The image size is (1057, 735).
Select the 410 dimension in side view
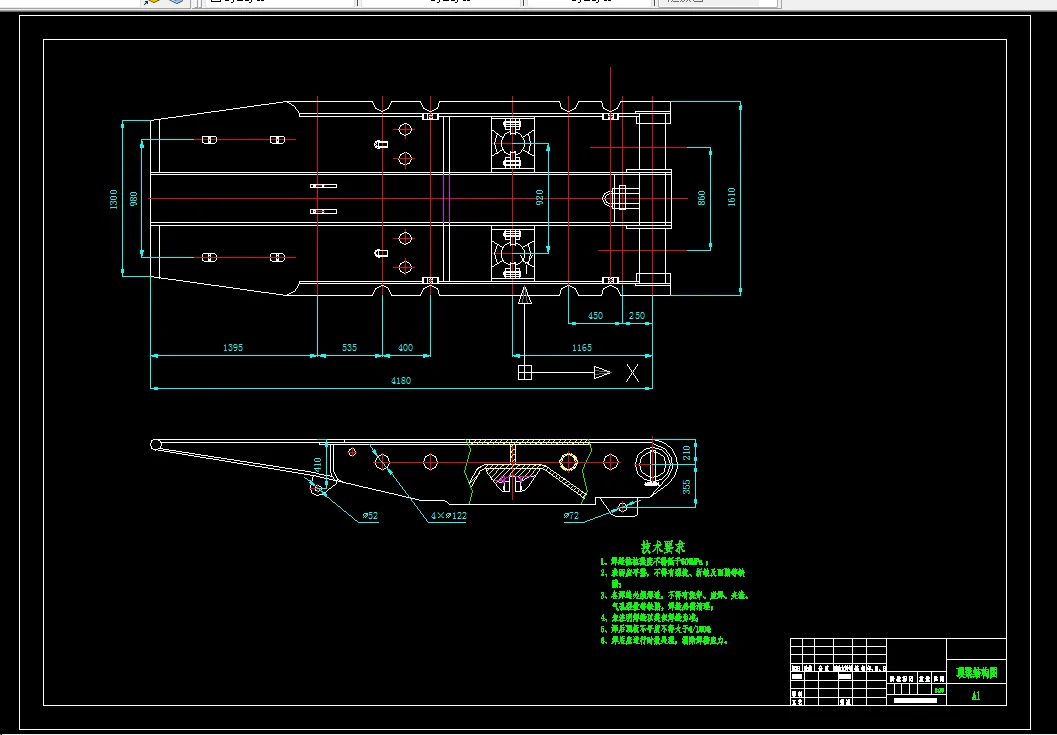tap(318, 465)
